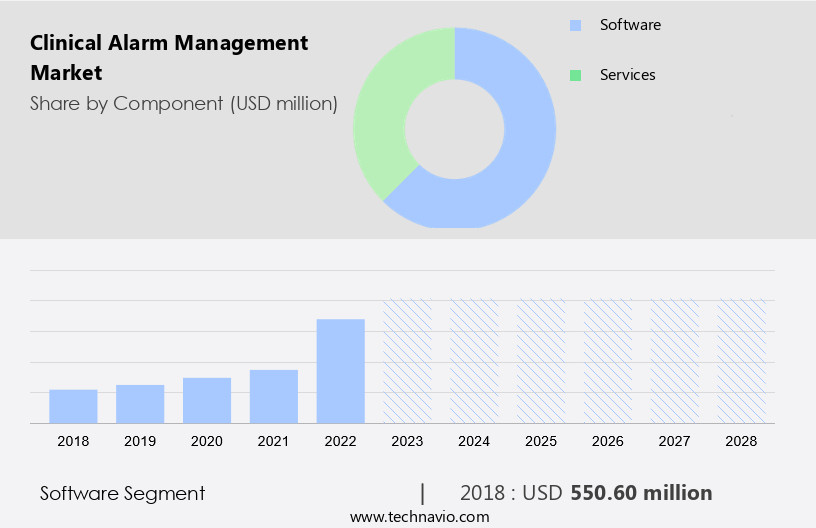The width and height of the screenshot is (816, 528).
Task: Click the hatched 2024 forecast bar
Action: [x=474, y=361]
